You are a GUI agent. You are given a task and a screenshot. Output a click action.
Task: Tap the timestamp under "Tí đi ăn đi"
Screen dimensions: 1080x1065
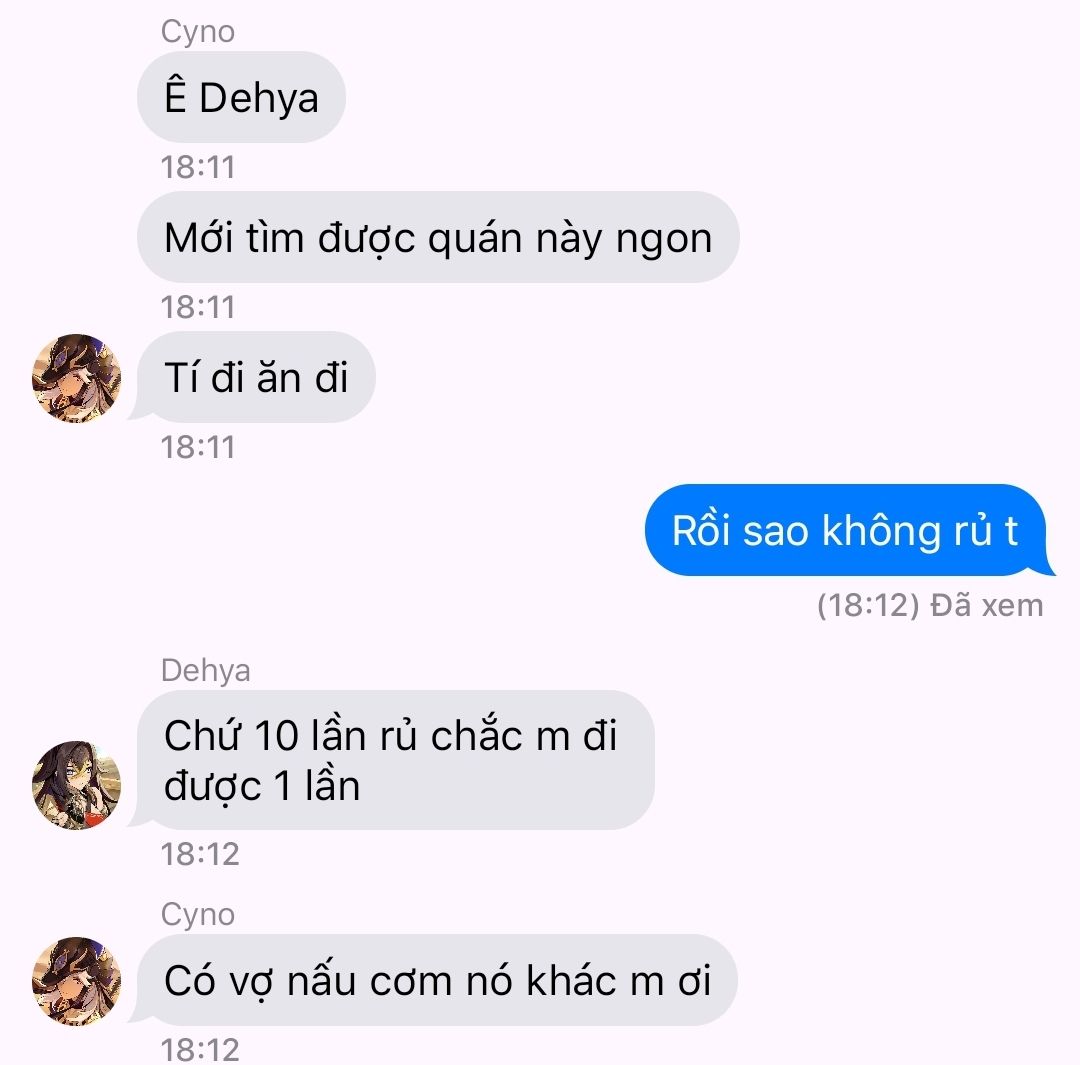click(x=198, y=447)
